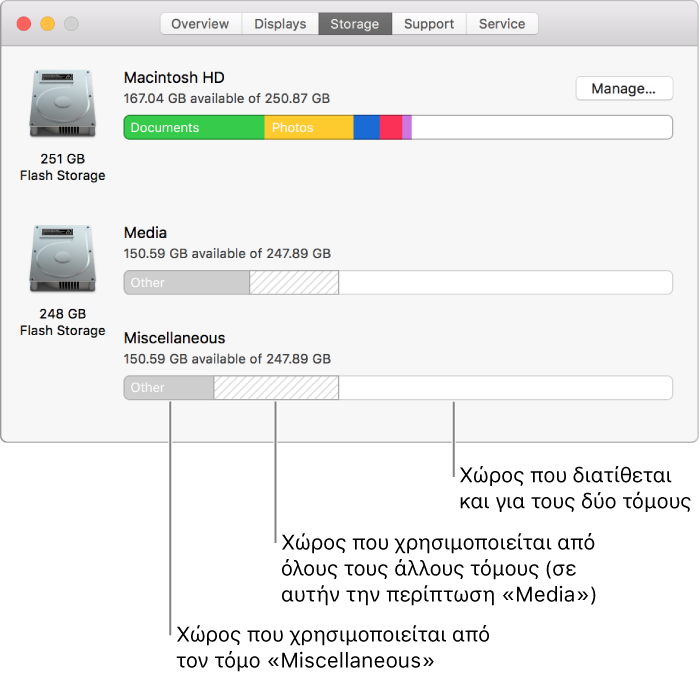The height and width of the screenshot is (678, 700).
Task: Select the yellow Photos storage segment
Action: [x=309, y=128]
